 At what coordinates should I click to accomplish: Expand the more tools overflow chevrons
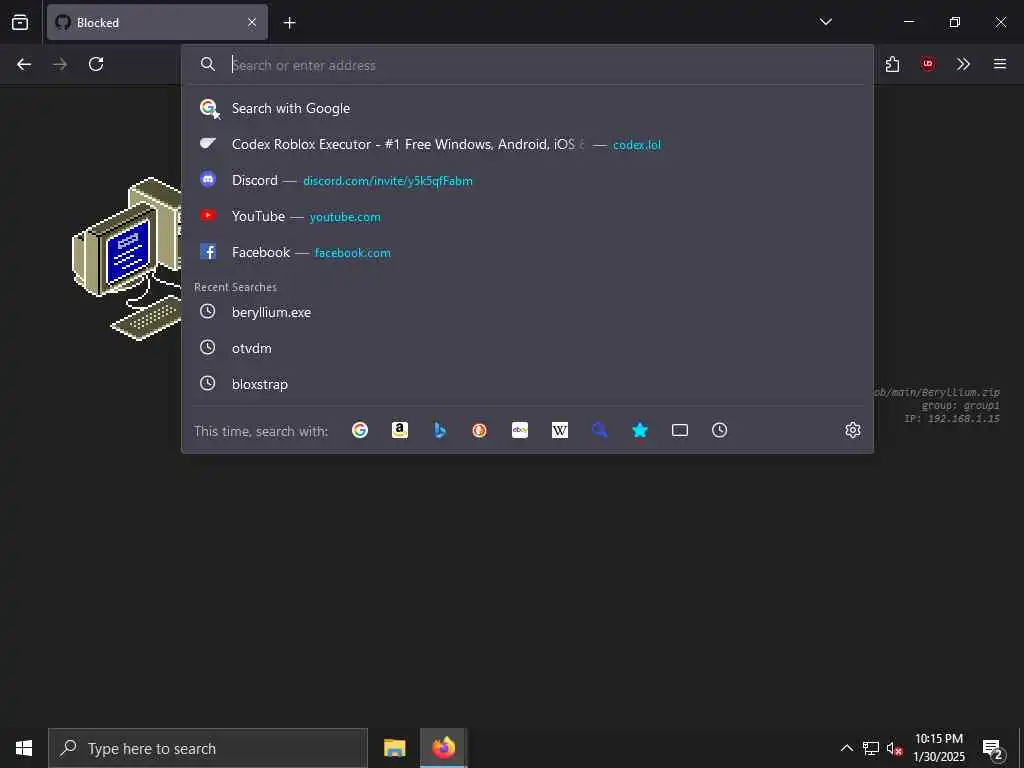point(963,64)
